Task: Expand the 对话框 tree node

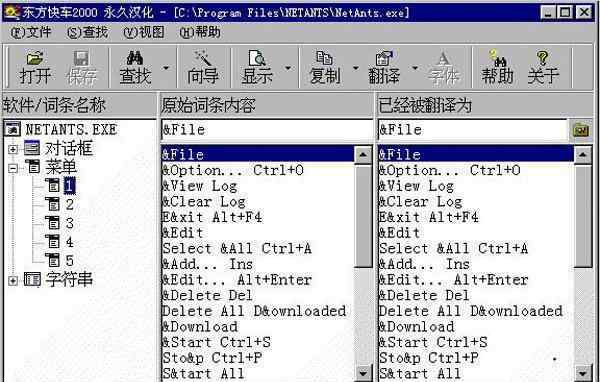Action: click(13, 149)
